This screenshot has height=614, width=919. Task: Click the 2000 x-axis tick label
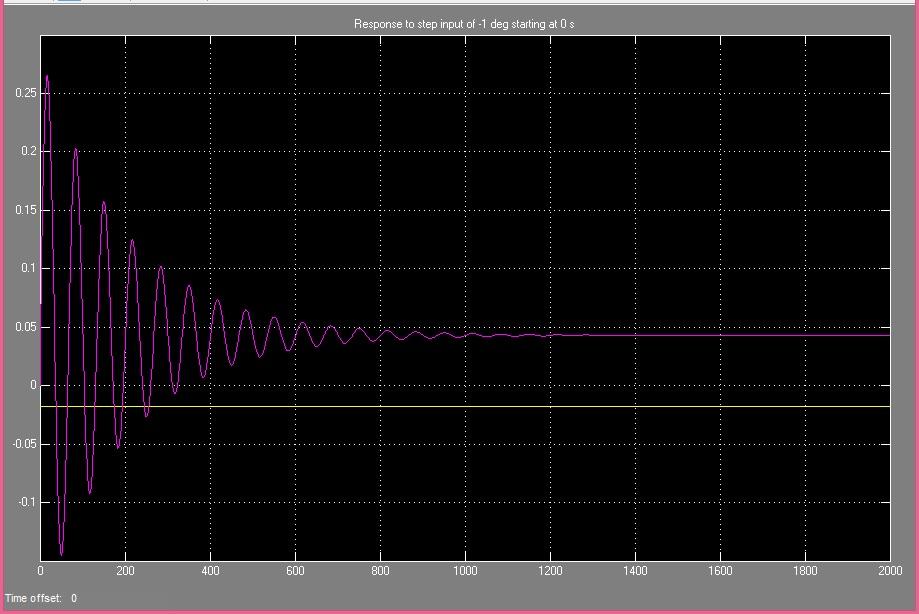[x=888, y=571]
